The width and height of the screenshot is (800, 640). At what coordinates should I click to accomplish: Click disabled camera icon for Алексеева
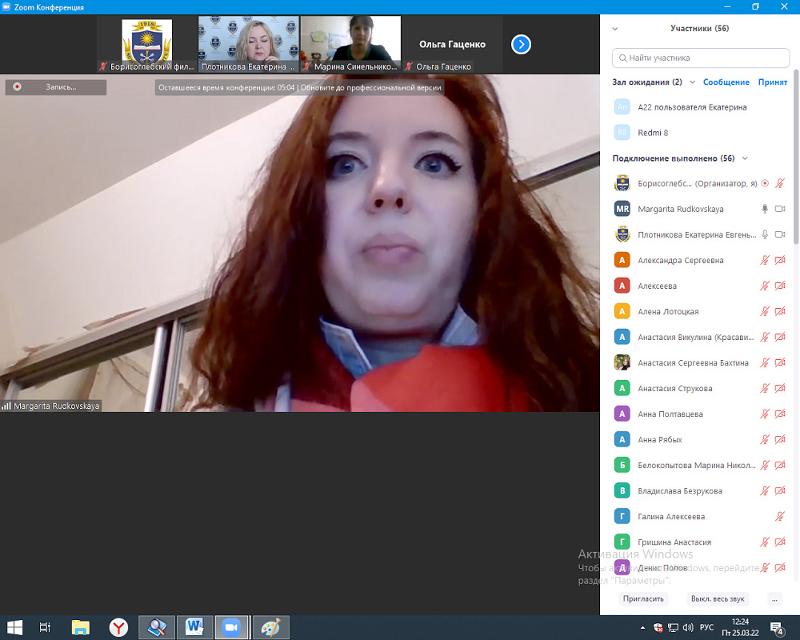coord(780,286)
